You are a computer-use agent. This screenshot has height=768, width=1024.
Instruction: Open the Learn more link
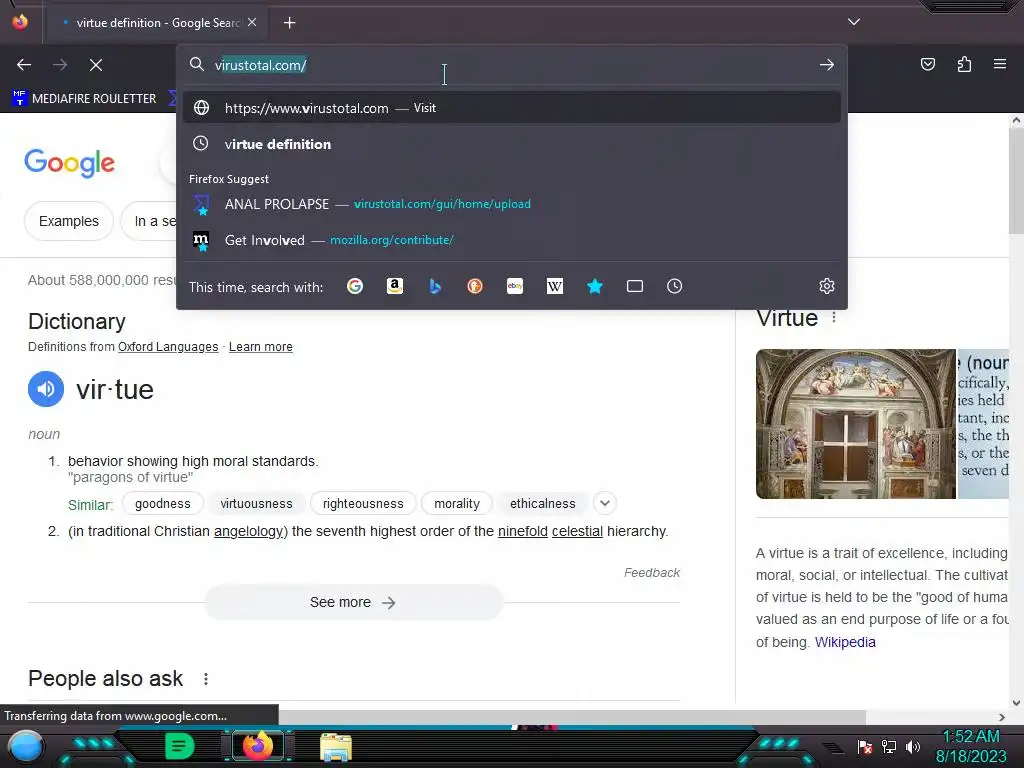point(261,347)
